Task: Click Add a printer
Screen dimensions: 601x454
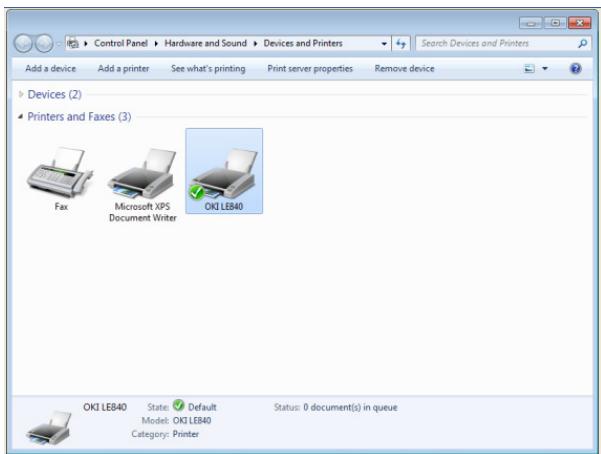Action: pyautogui.click(x=123, y=68)
